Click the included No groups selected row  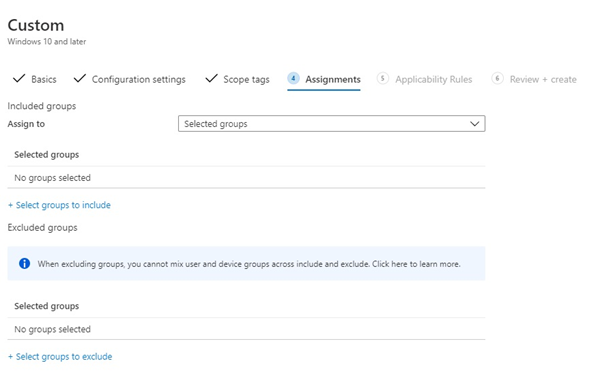click(x=246, y=177)
